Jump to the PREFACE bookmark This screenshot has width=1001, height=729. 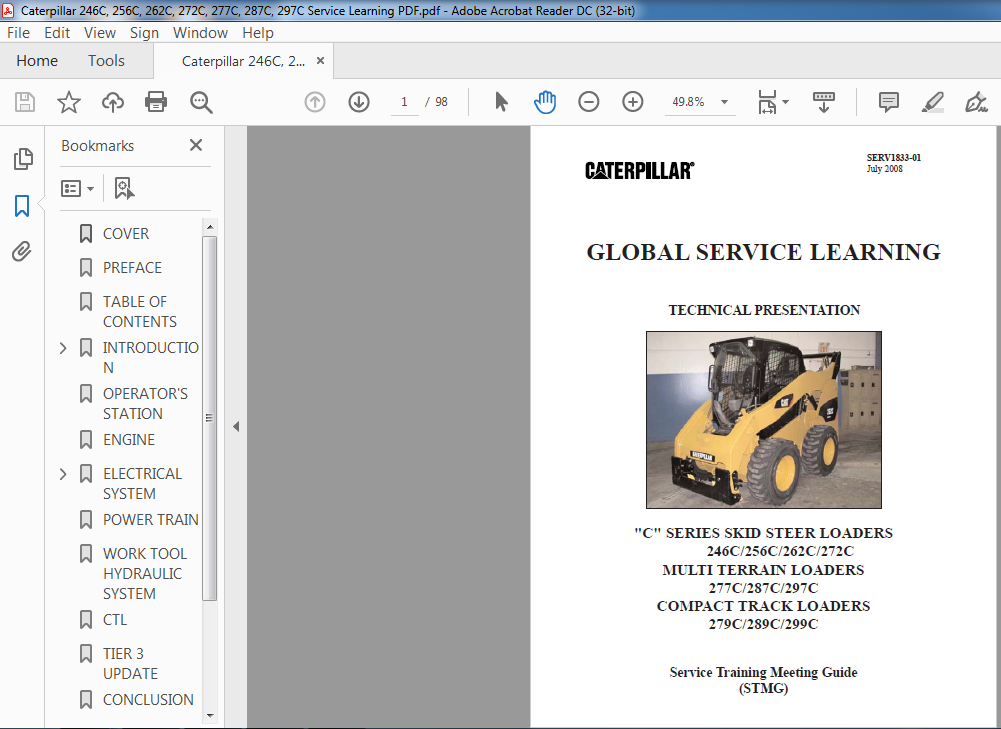click(x=132, y=267)
